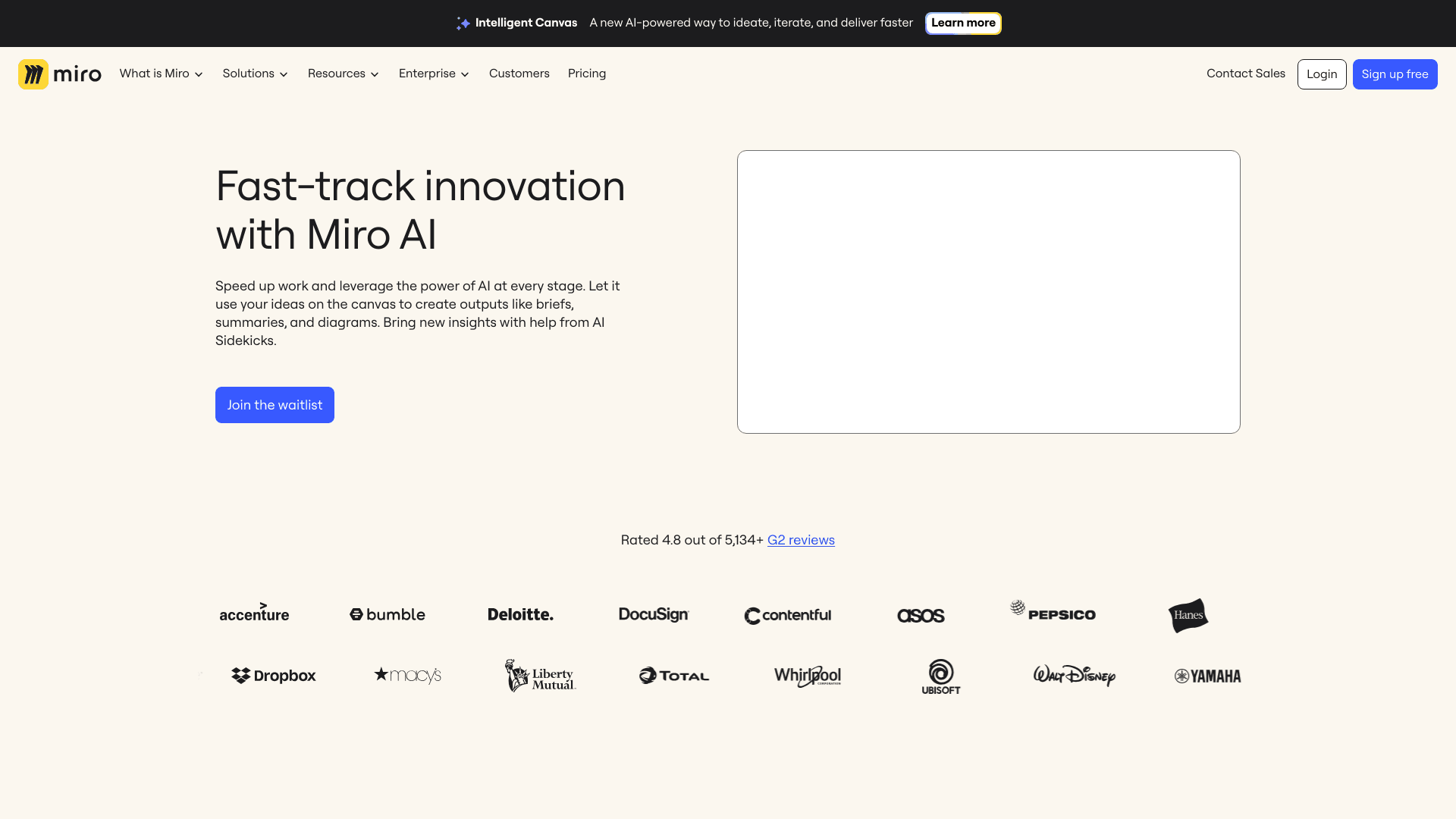Expand the What is Miro dropdown
Viewport: 1456px width, 819px height.
pyautogui.click(x=161, y=74)
